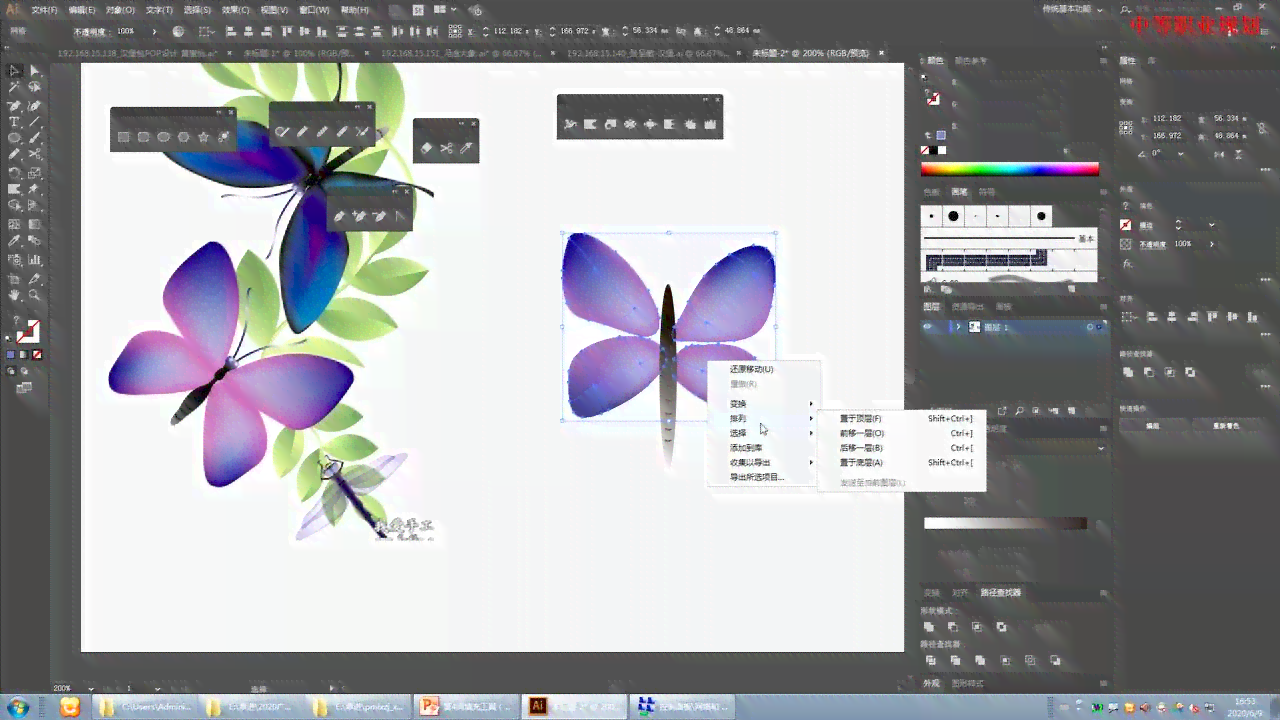Select the Hand tool
The height and width of the screenshot is (720, 1280).
pos(15,295)
